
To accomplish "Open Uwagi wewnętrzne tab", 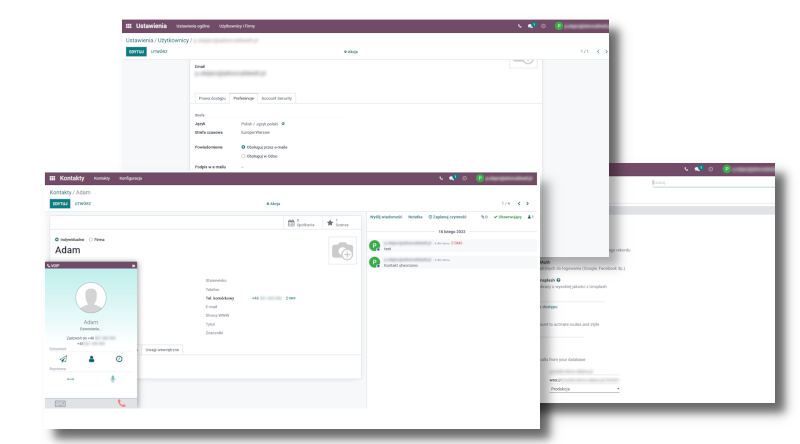I will point(162,350).
